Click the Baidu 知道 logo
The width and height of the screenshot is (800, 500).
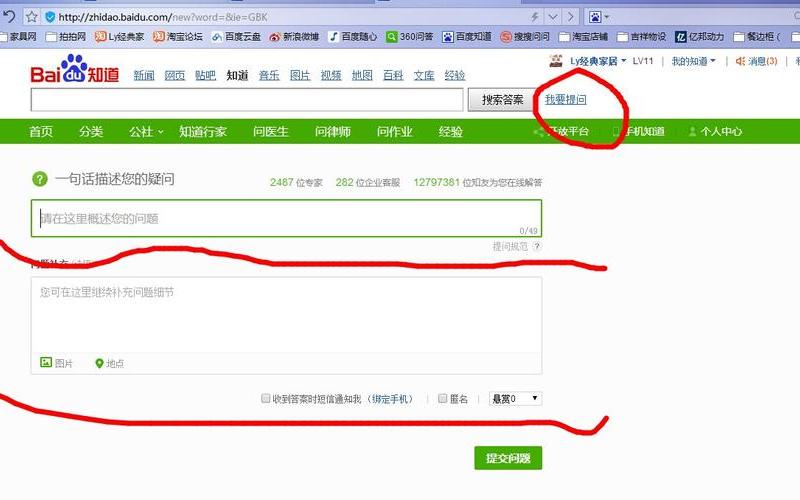(75, 69)
